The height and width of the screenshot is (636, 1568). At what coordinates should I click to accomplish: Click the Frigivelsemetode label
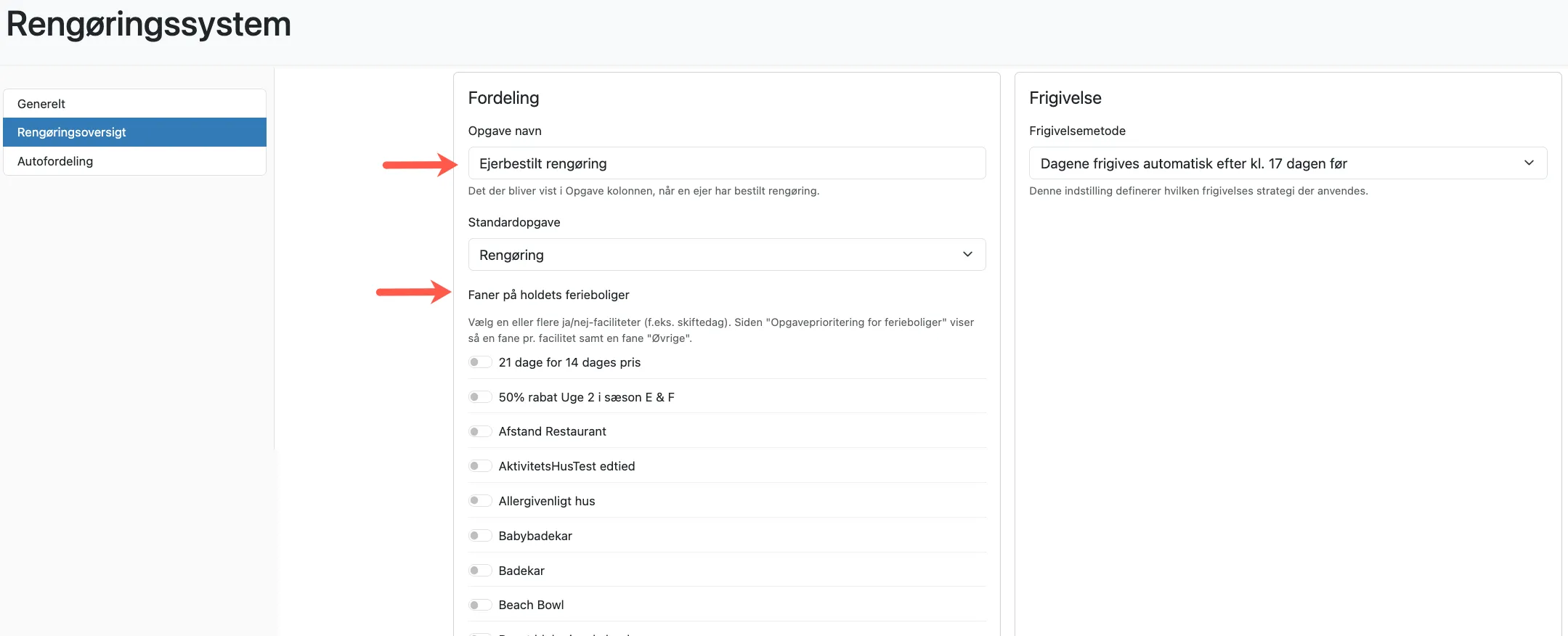pyautogui.click(x=1077, y=131)
